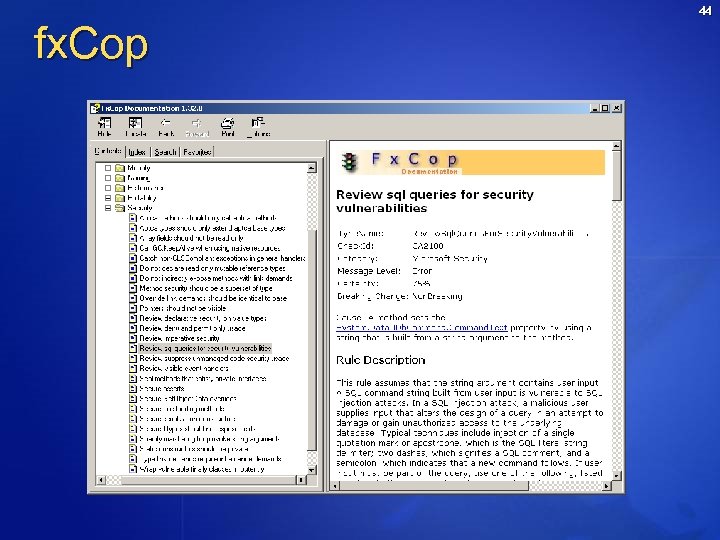Click the 'Review sql queries for security vulnerabilities' heading
Image resolution: width=720 pixels, height=540 pixels.
pos(435,201)
